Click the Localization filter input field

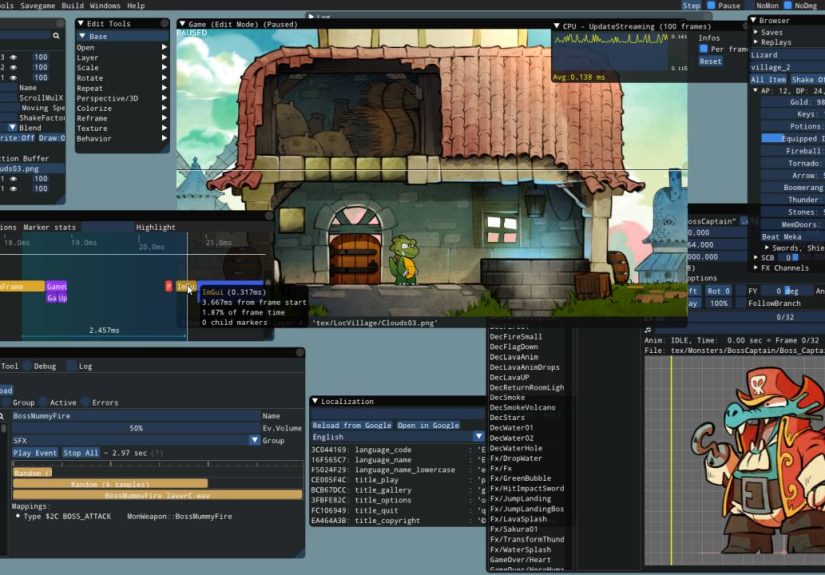(x=398, y=413)
